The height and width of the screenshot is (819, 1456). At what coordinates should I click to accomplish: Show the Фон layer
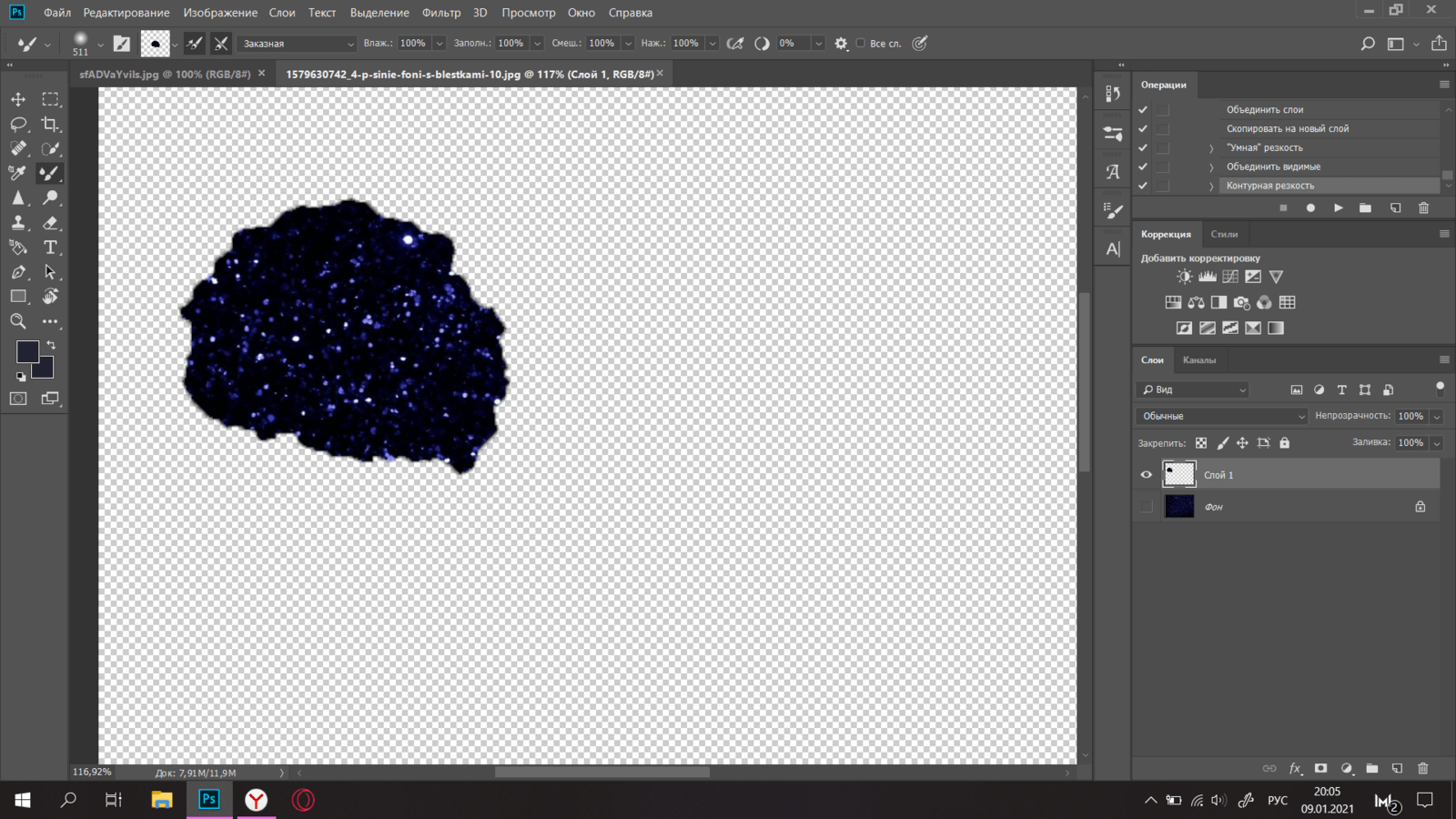[1146, 507]
